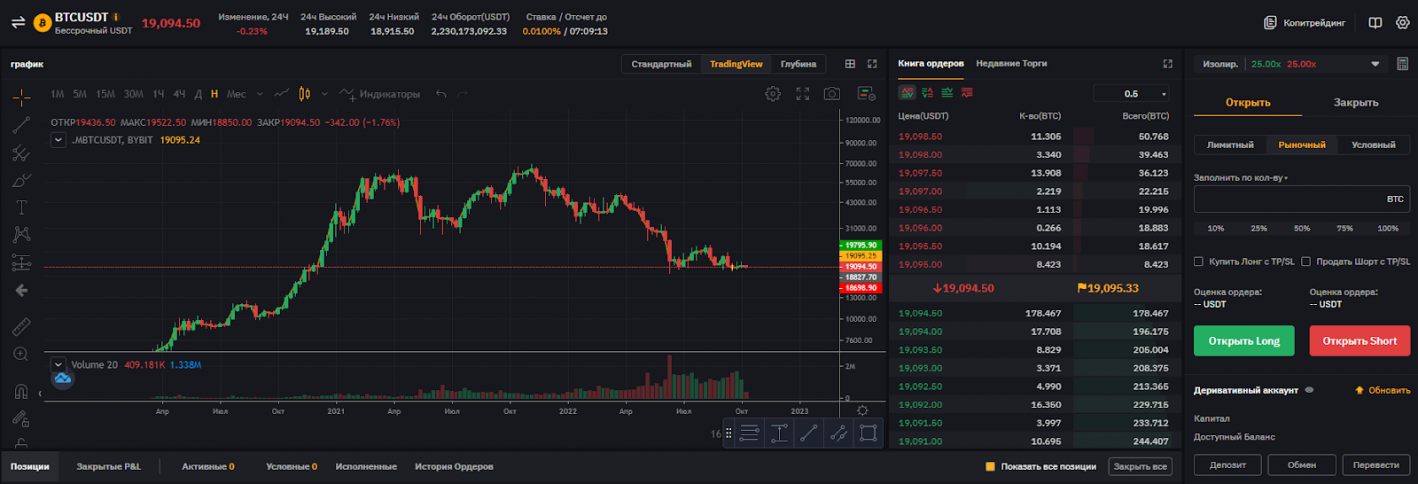Select the Условный order type
Screen dimensions: 1418x484
(x=1373, y=145)
